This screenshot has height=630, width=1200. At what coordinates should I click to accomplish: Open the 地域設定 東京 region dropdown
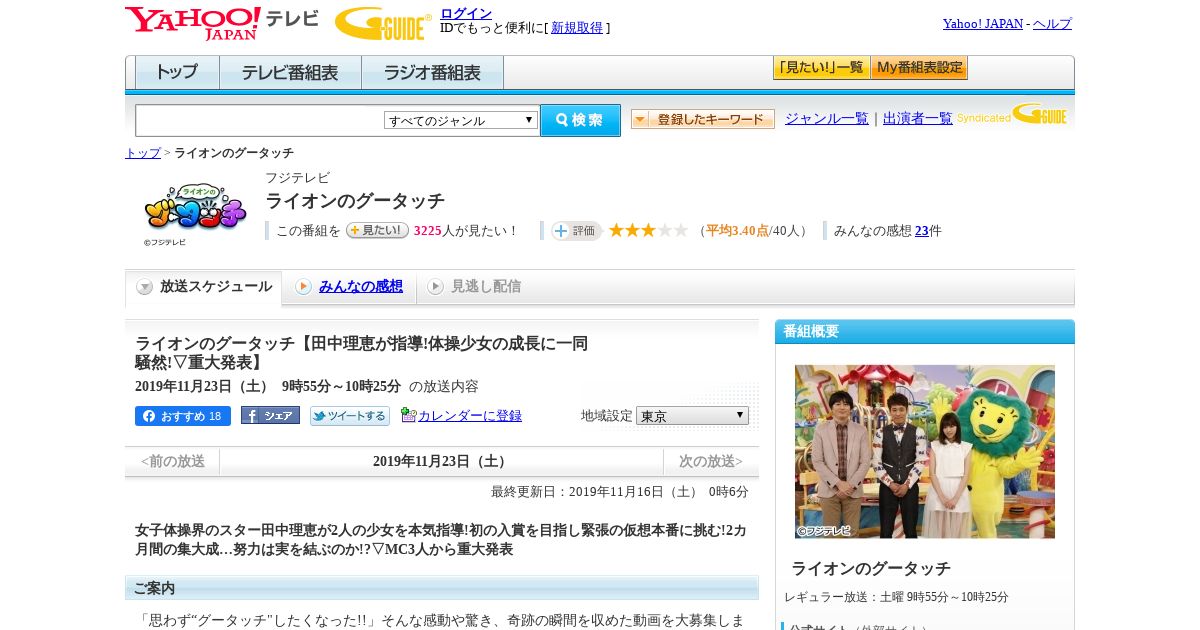692,416
